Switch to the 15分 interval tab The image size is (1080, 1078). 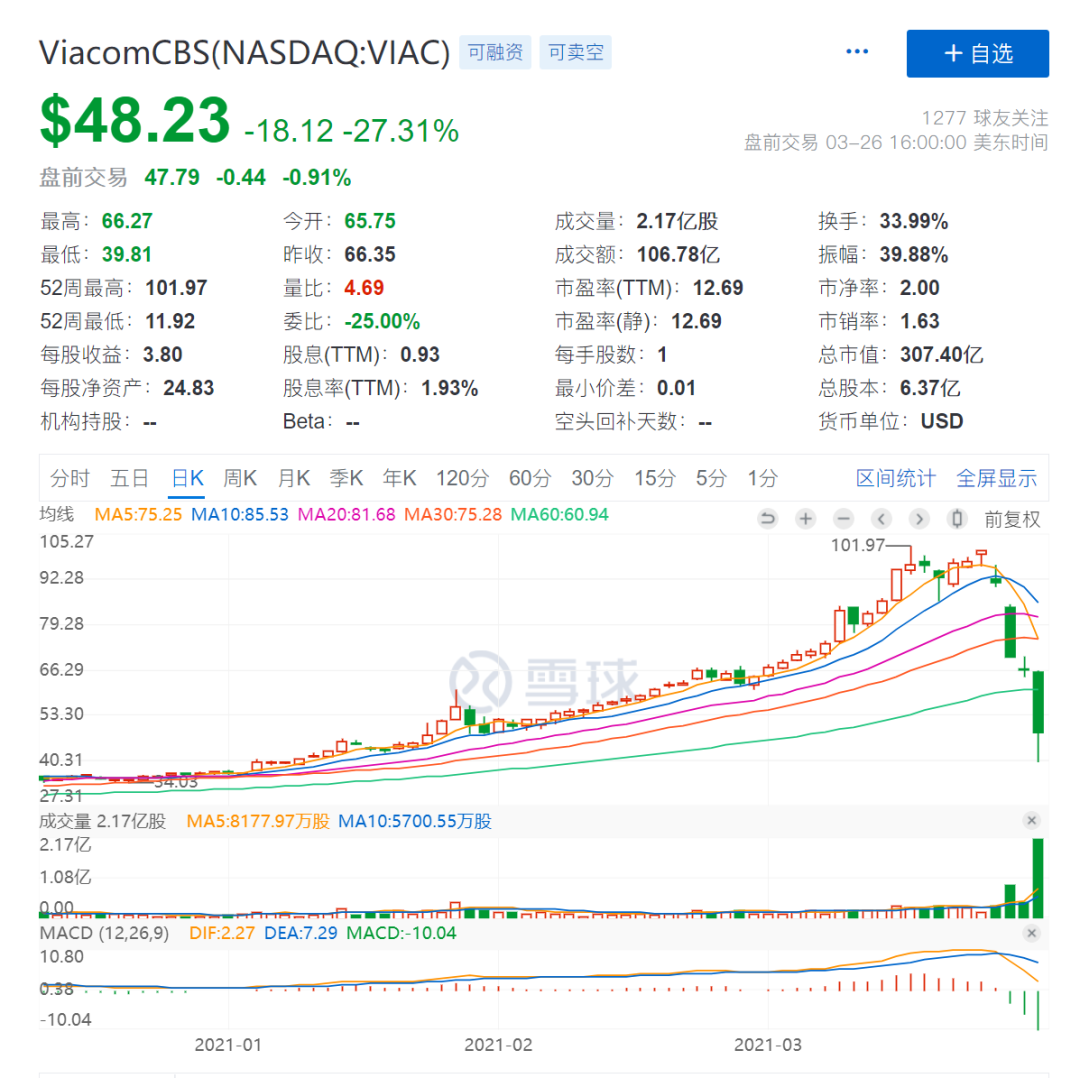coord(654,477)
